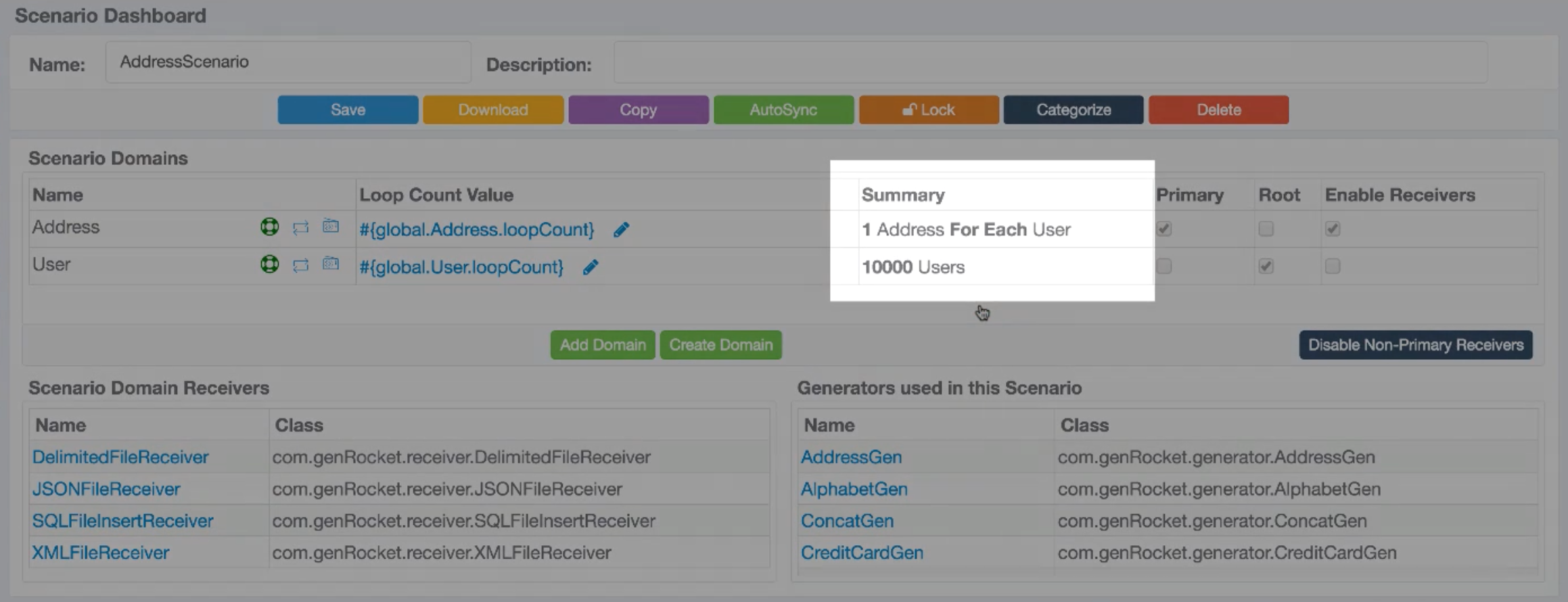This screenshot has width=1568, height=602.
Task: Open the CreditCardGen generator link
Action: [x=862, y=553]
